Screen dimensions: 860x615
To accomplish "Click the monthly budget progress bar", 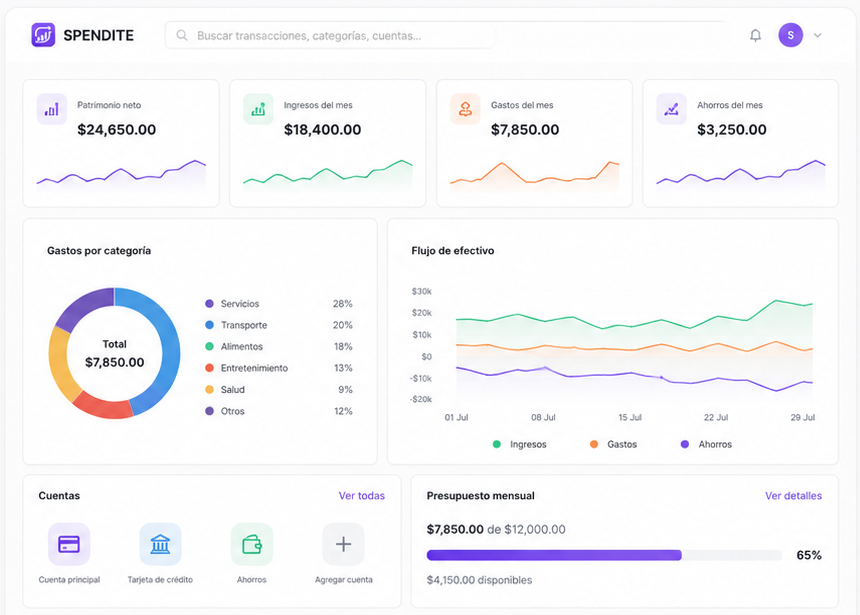I will tap(604, 555).
